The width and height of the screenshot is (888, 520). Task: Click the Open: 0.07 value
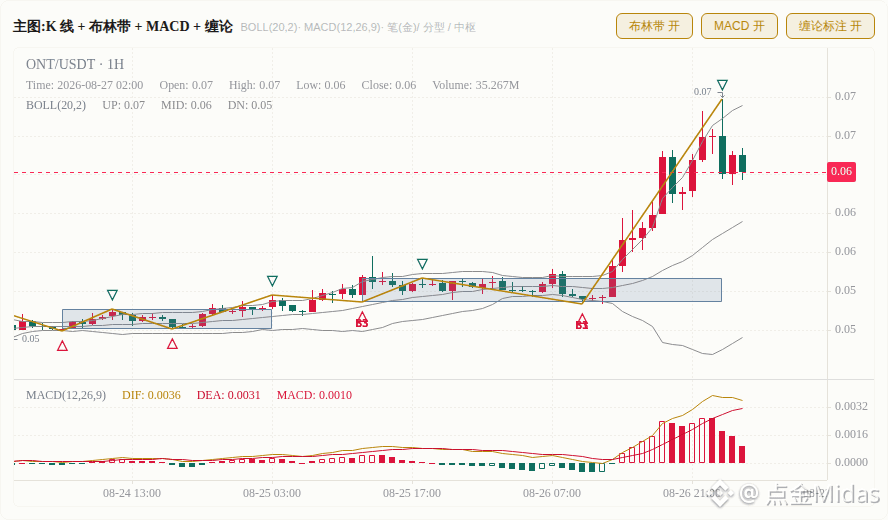point(186,85)
